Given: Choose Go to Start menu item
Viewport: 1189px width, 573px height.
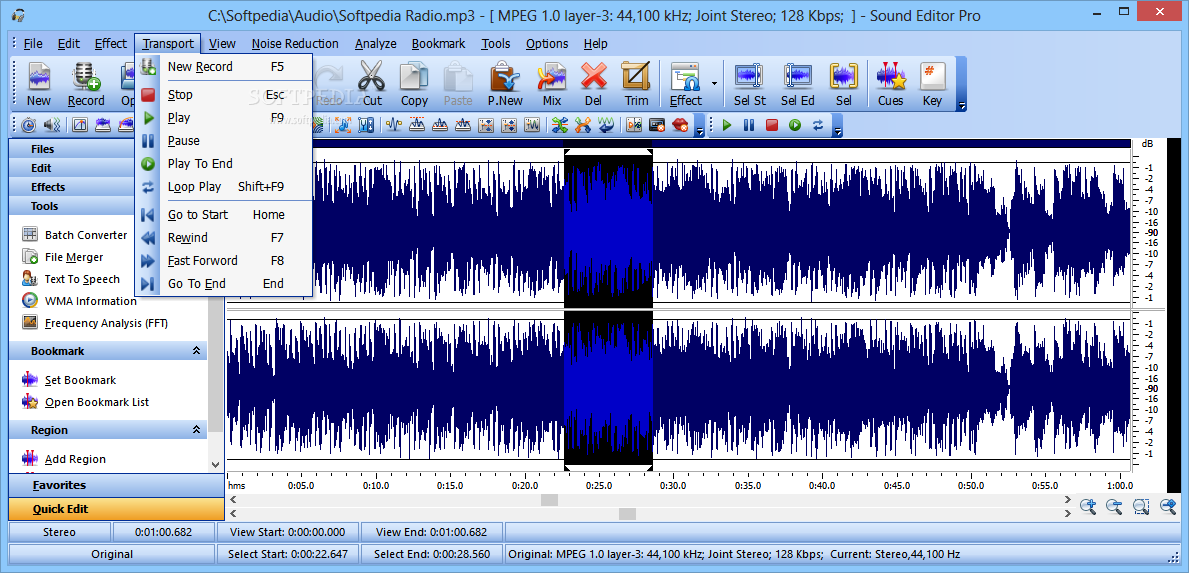Looking at the screenshot, I should coord(224,214).
